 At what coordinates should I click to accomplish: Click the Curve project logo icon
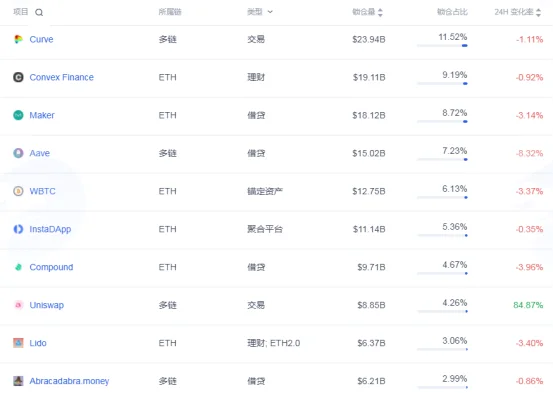(18, 39)
